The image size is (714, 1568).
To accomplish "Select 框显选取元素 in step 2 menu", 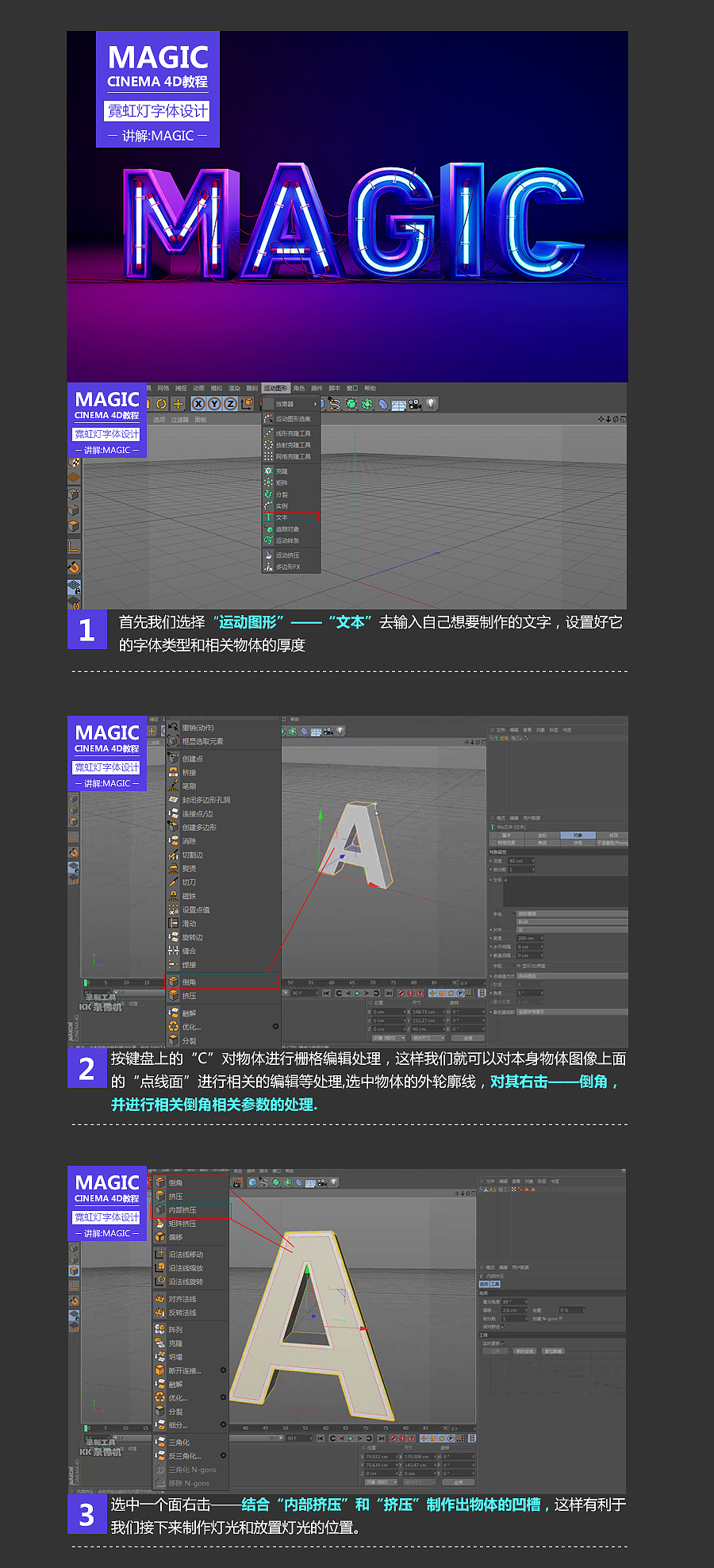I will [x=223, y=741].
